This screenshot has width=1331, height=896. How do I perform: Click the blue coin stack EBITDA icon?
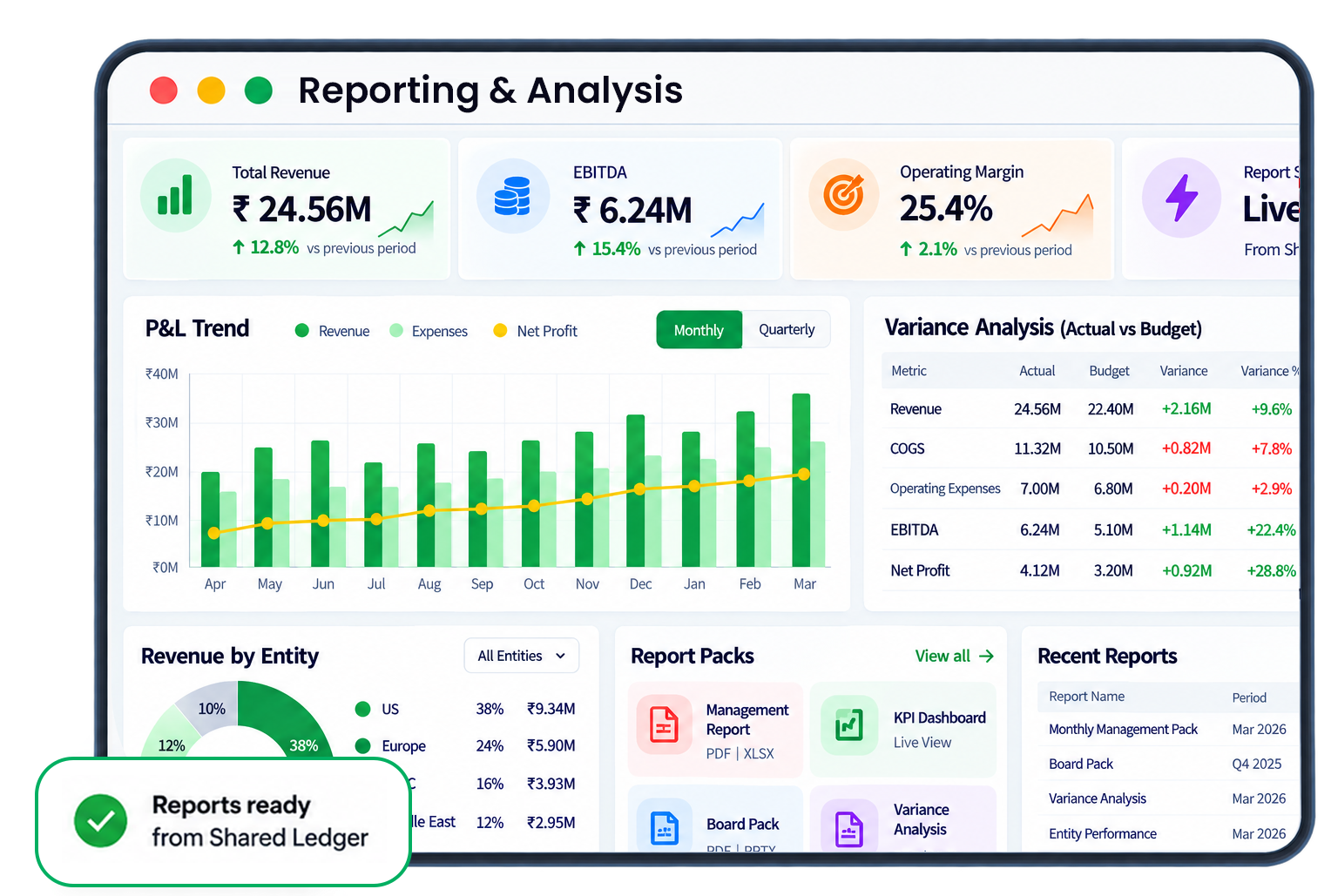[x=512, y=196]
